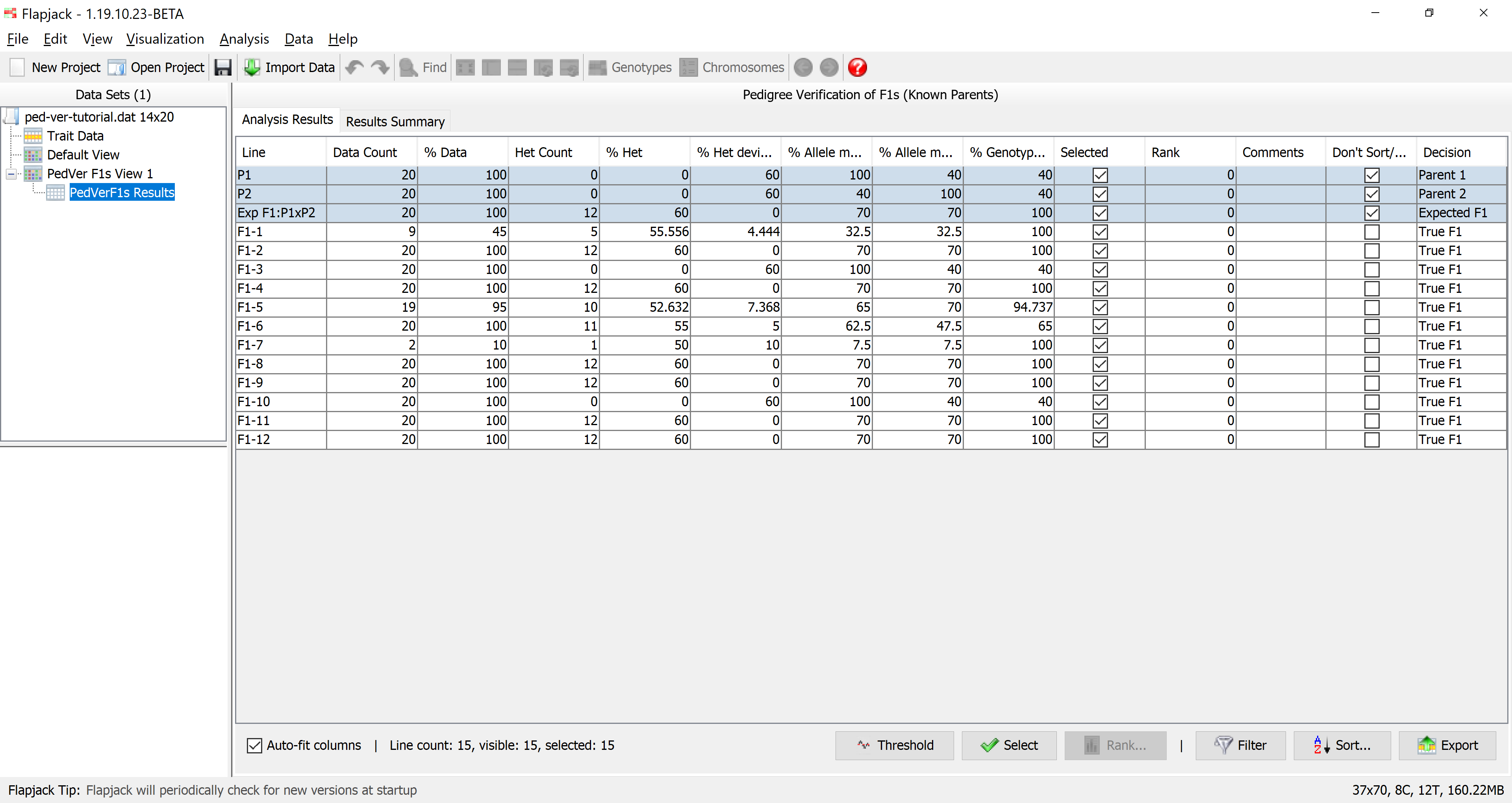
Task: Open the View menu
Action: point(97,39)
